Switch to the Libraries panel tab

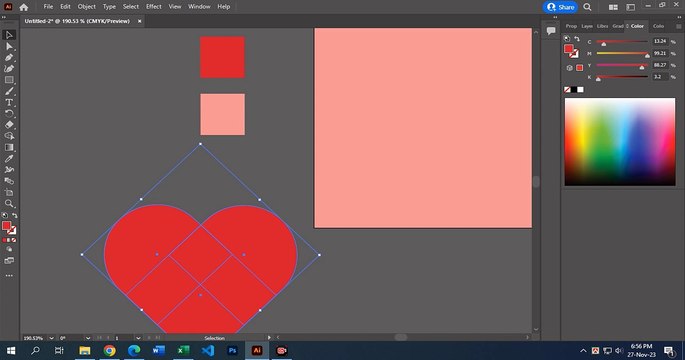coord(602,26)
